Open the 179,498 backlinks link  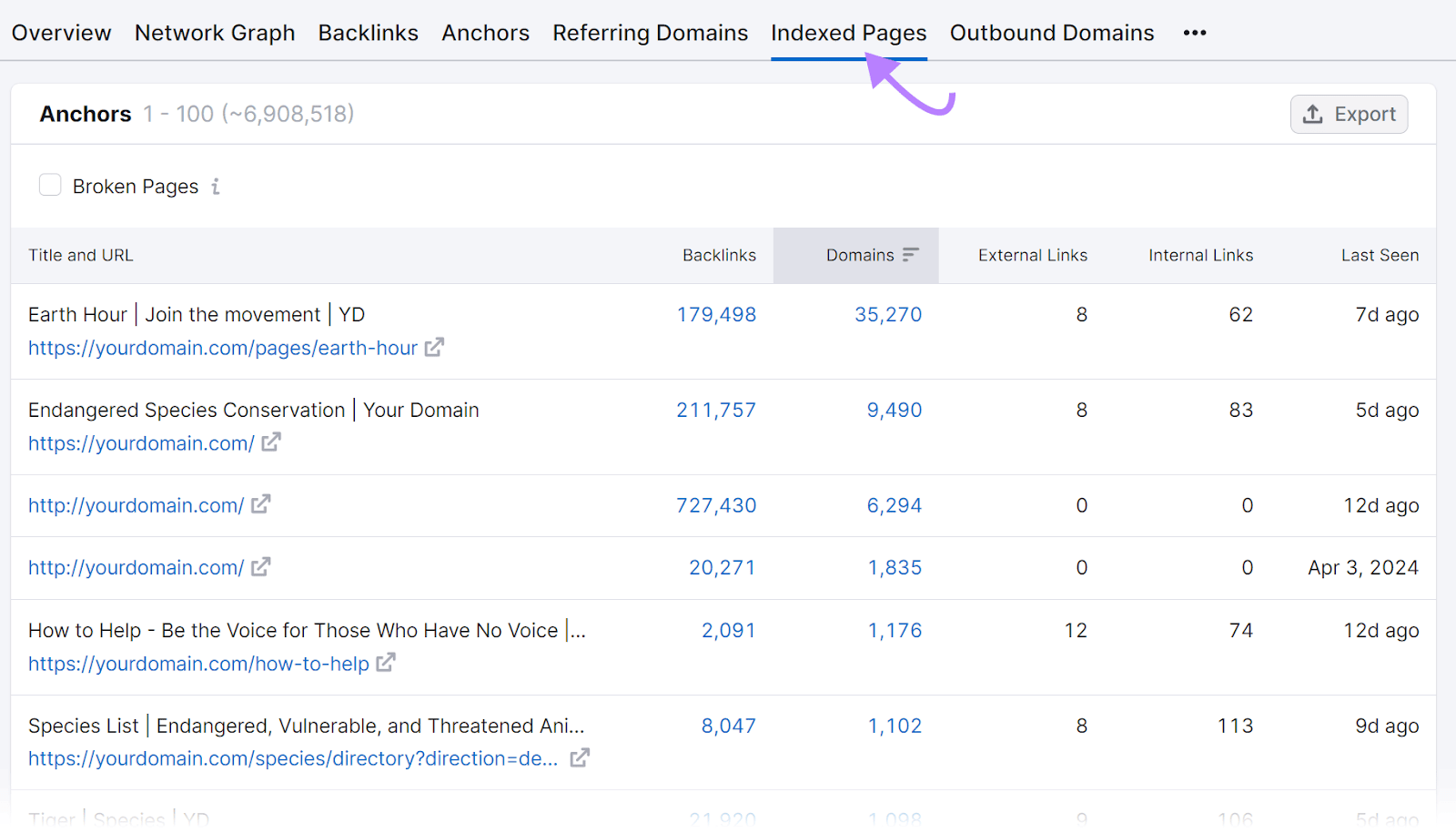coord(716,314)
